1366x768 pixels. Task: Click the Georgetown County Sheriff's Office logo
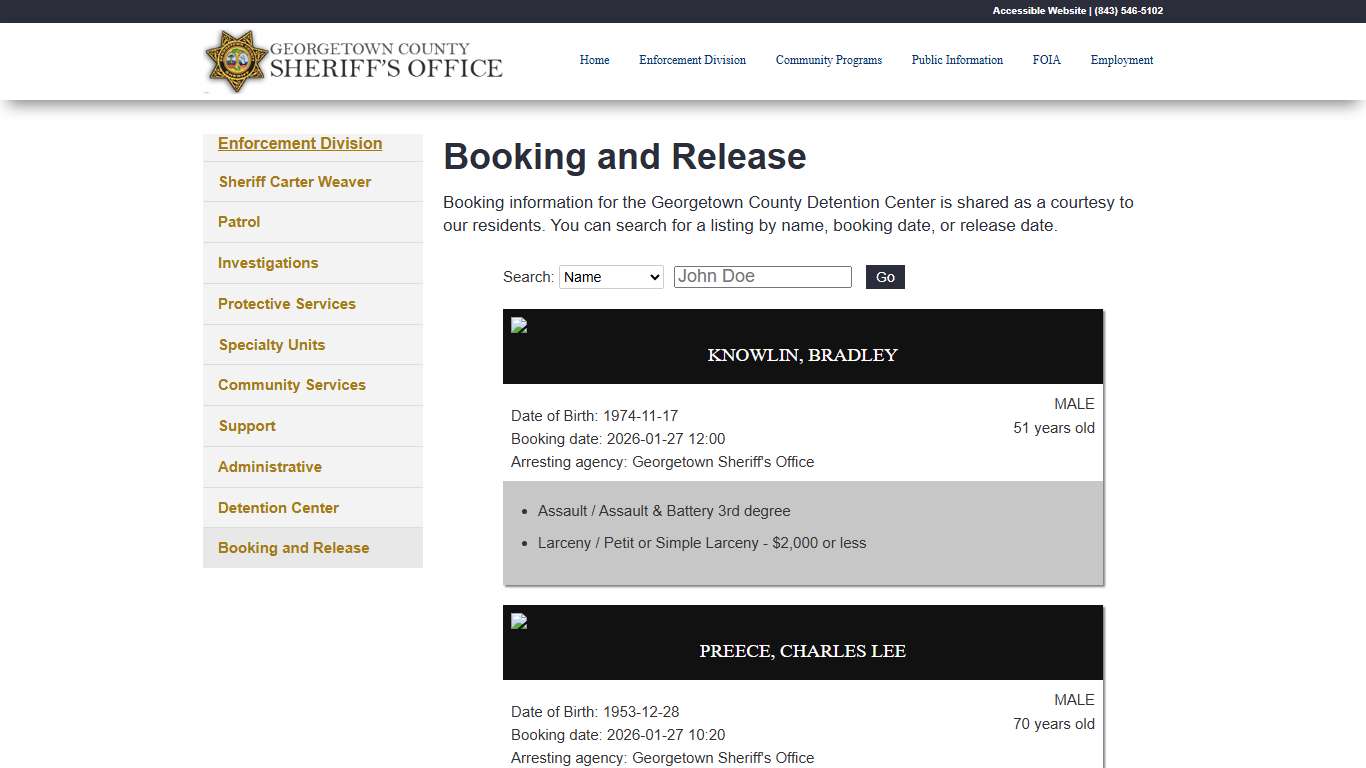point(352,61)
